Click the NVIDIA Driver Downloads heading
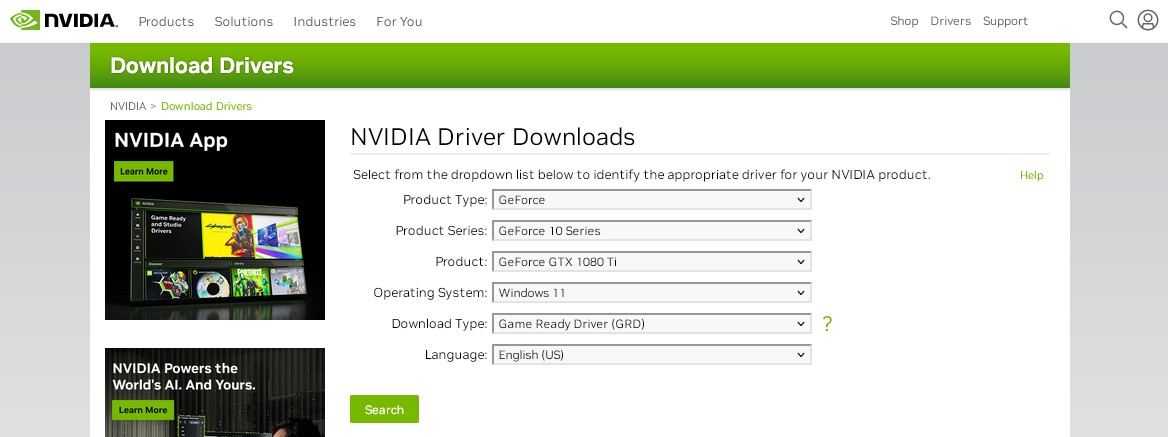Screen dimensions: 1168x437 coord(492,137)
